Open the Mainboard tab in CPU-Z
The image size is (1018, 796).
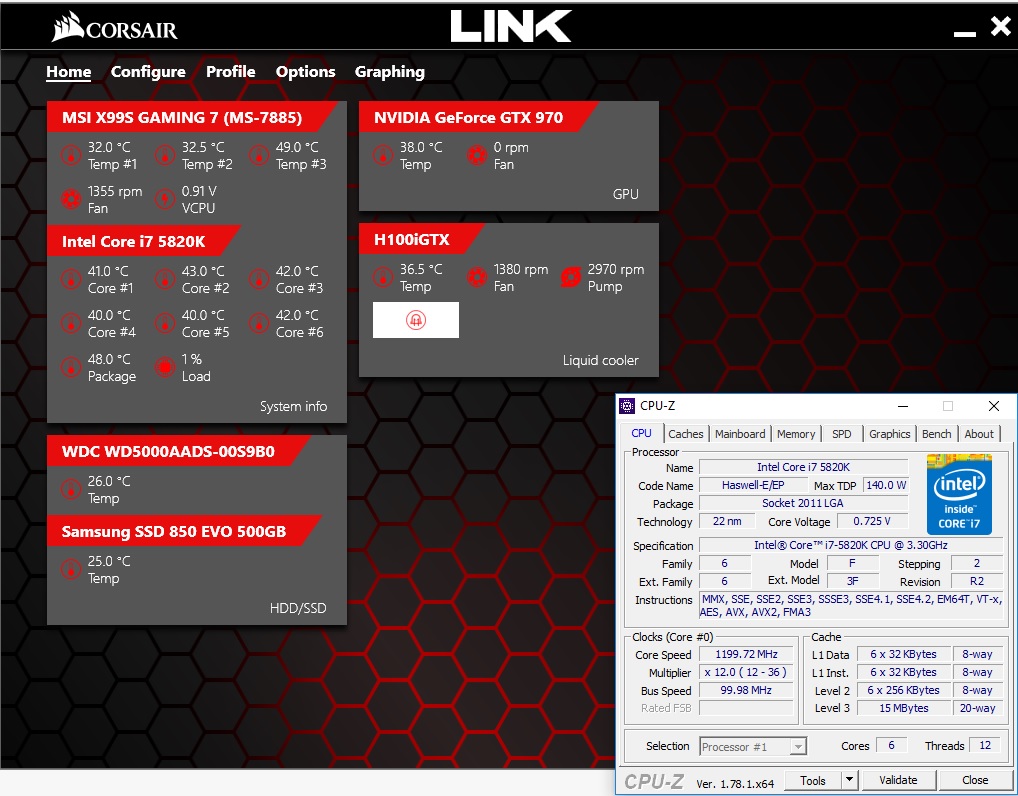point(740,434)
